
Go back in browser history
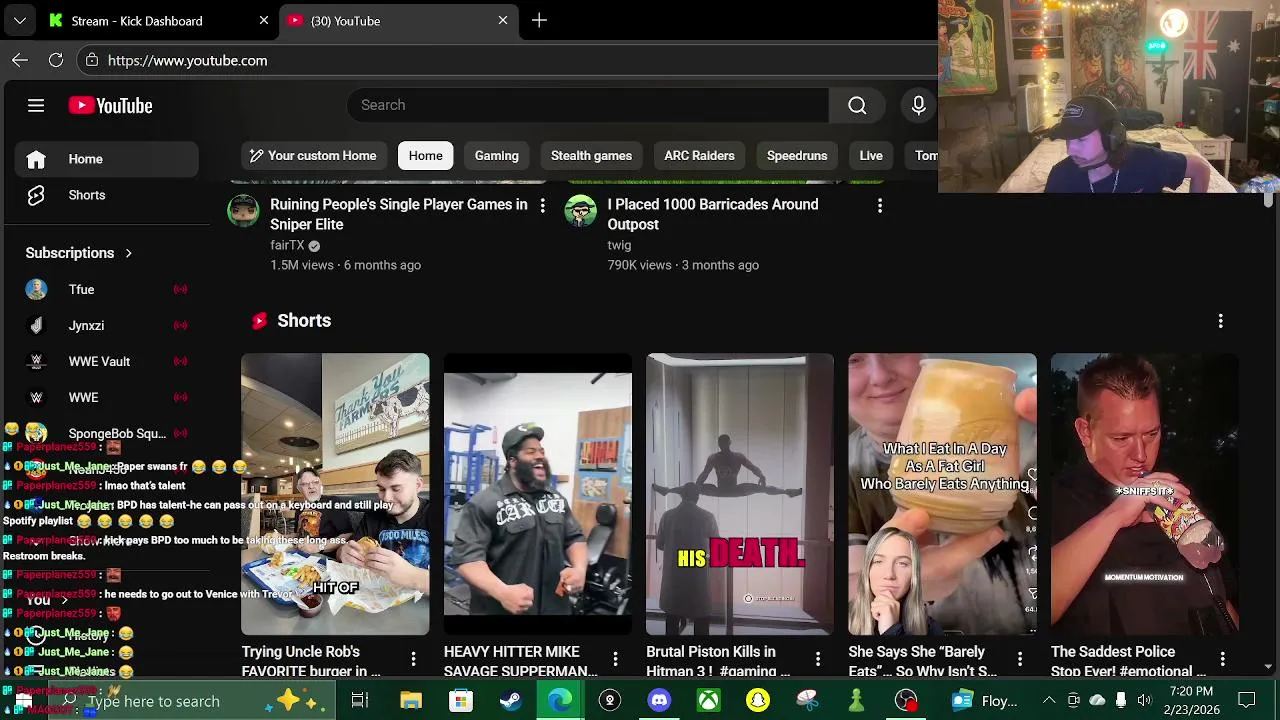coord(20,60)
